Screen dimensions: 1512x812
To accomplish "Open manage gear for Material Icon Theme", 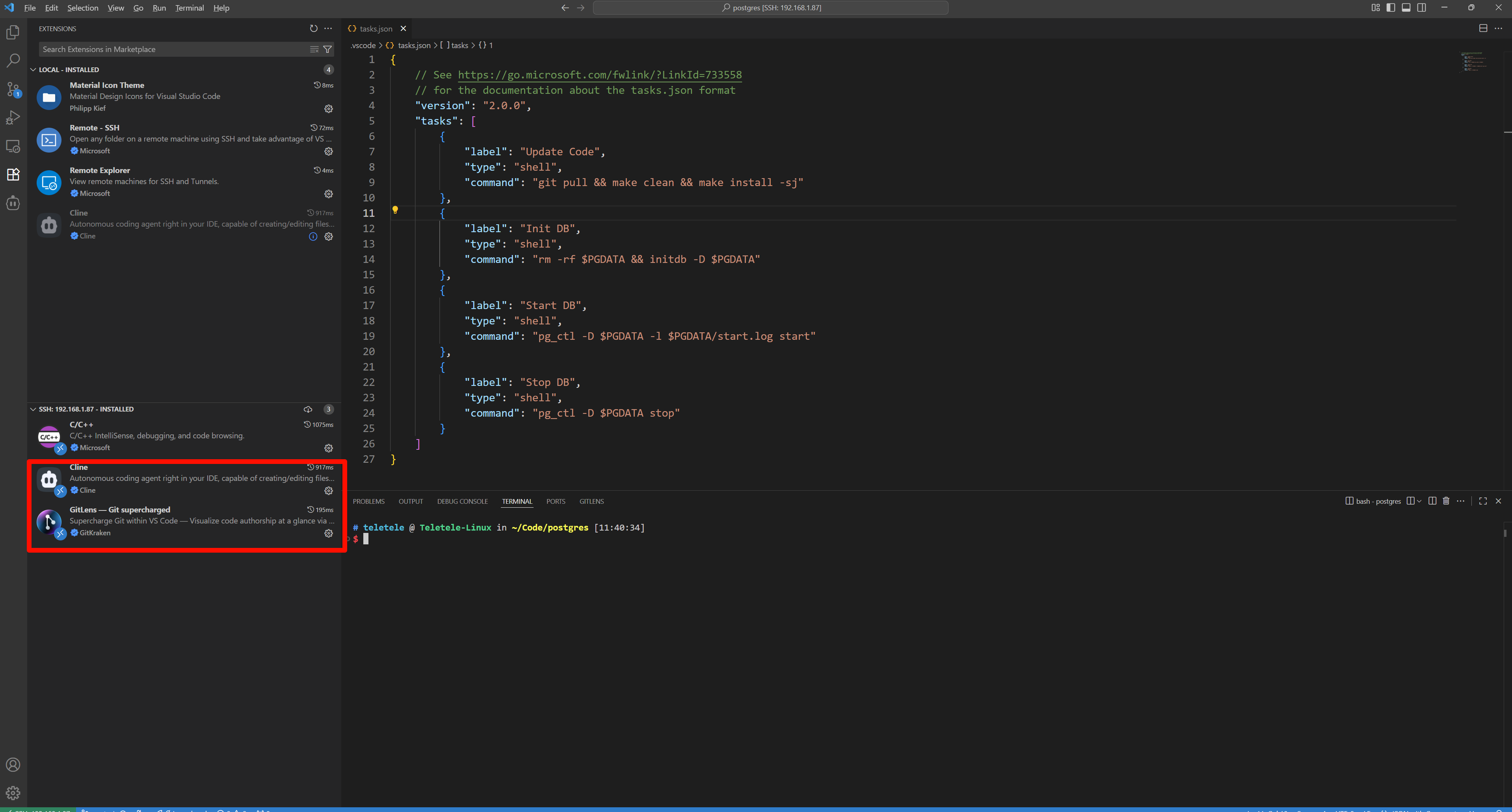I will click(329, 109).
